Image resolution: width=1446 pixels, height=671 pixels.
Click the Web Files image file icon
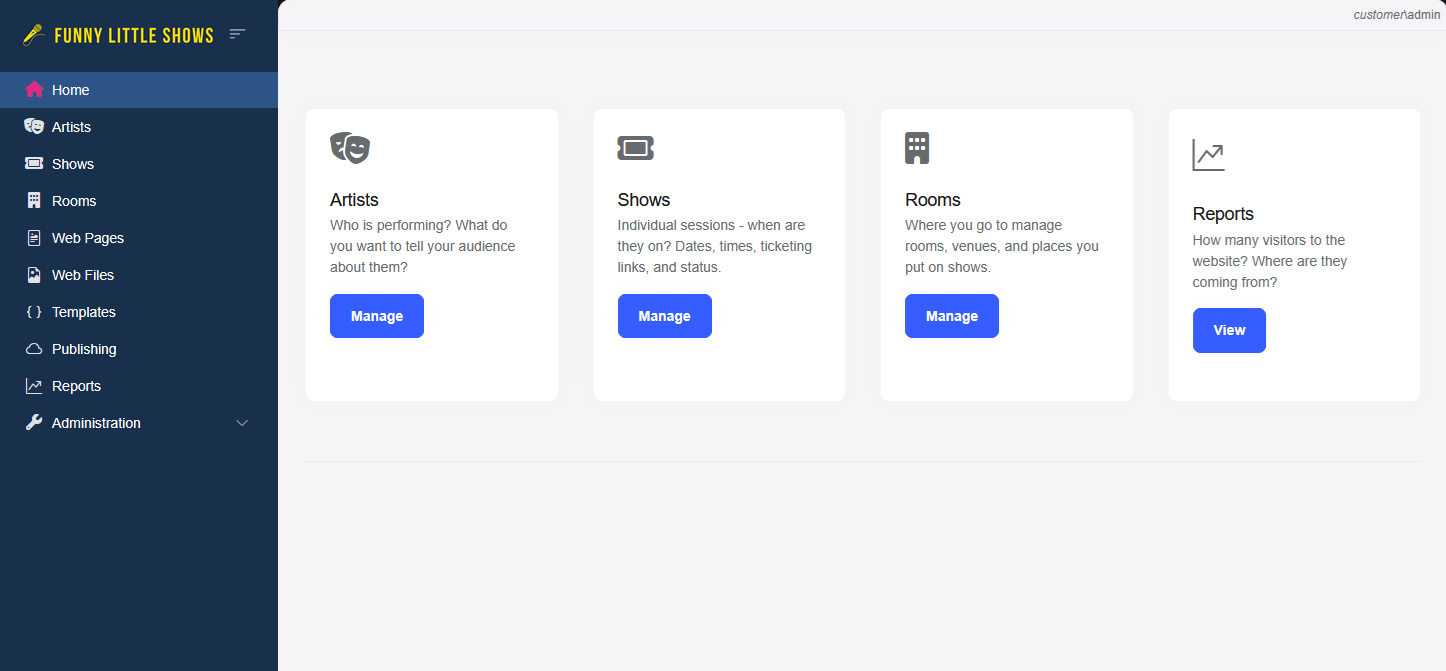[x=34, y=274]
